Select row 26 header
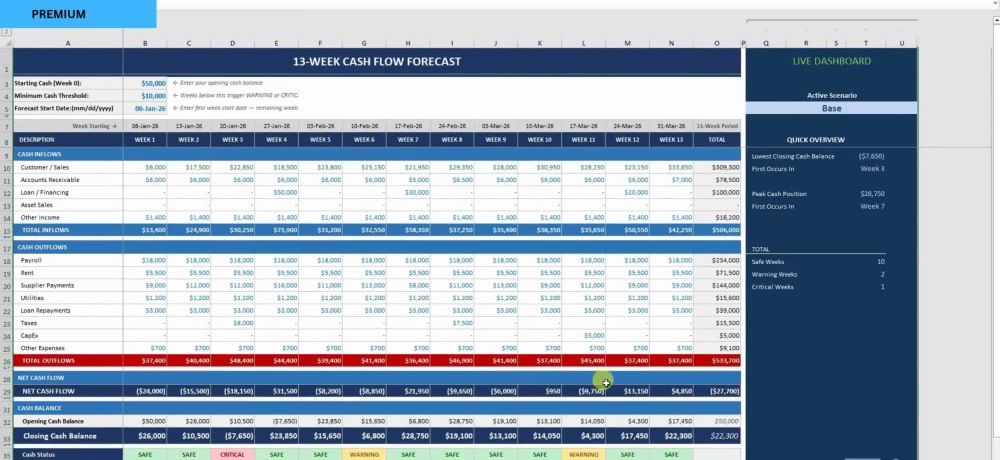The image size is (1000, 460). pos(6,361)
